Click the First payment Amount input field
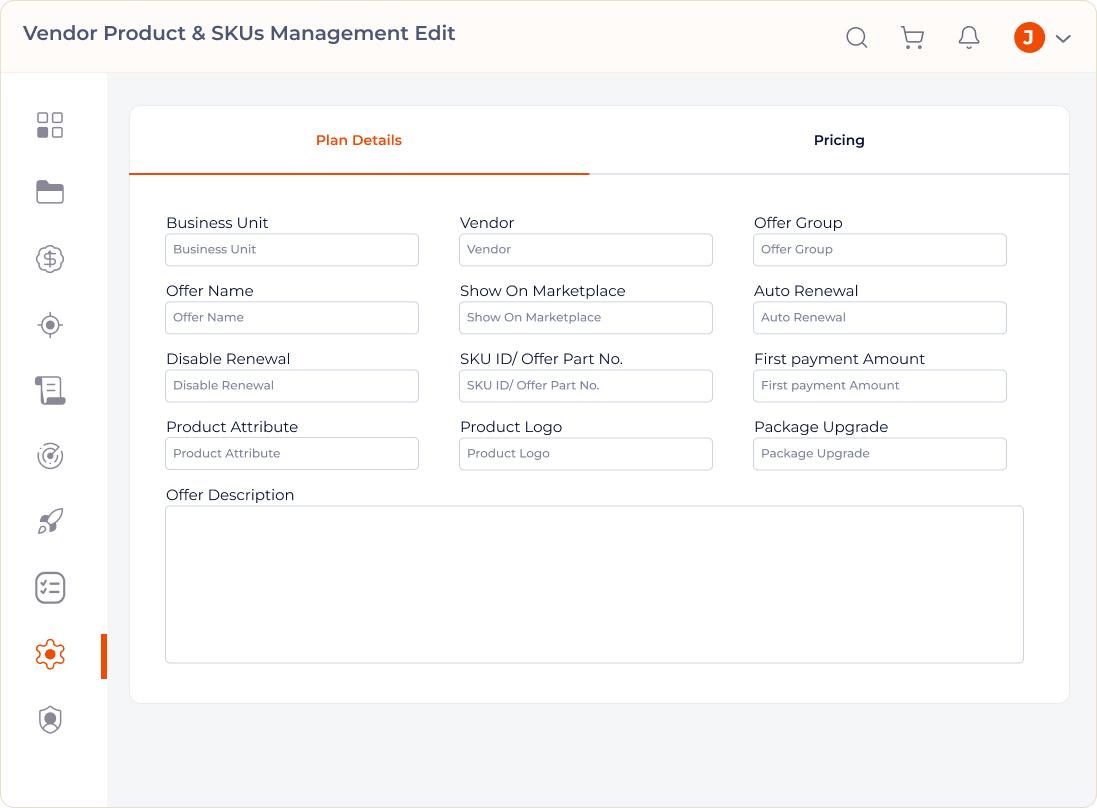The width and height of the screenshot is (1097, 808). (x=879, y=385)
